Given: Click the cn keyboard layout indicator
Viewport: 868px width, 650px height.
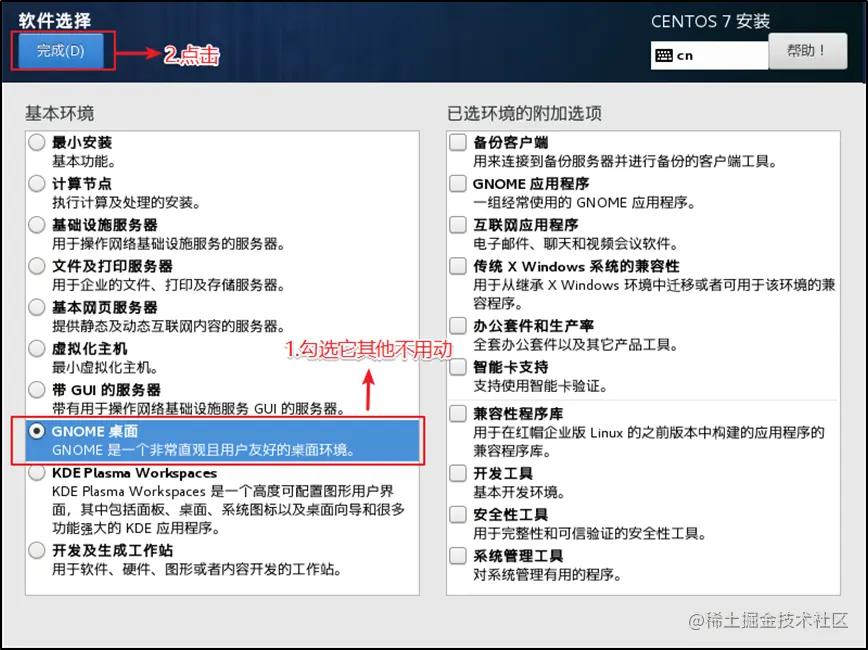Looking at the screenshot, I should click(x=709, y=55).
